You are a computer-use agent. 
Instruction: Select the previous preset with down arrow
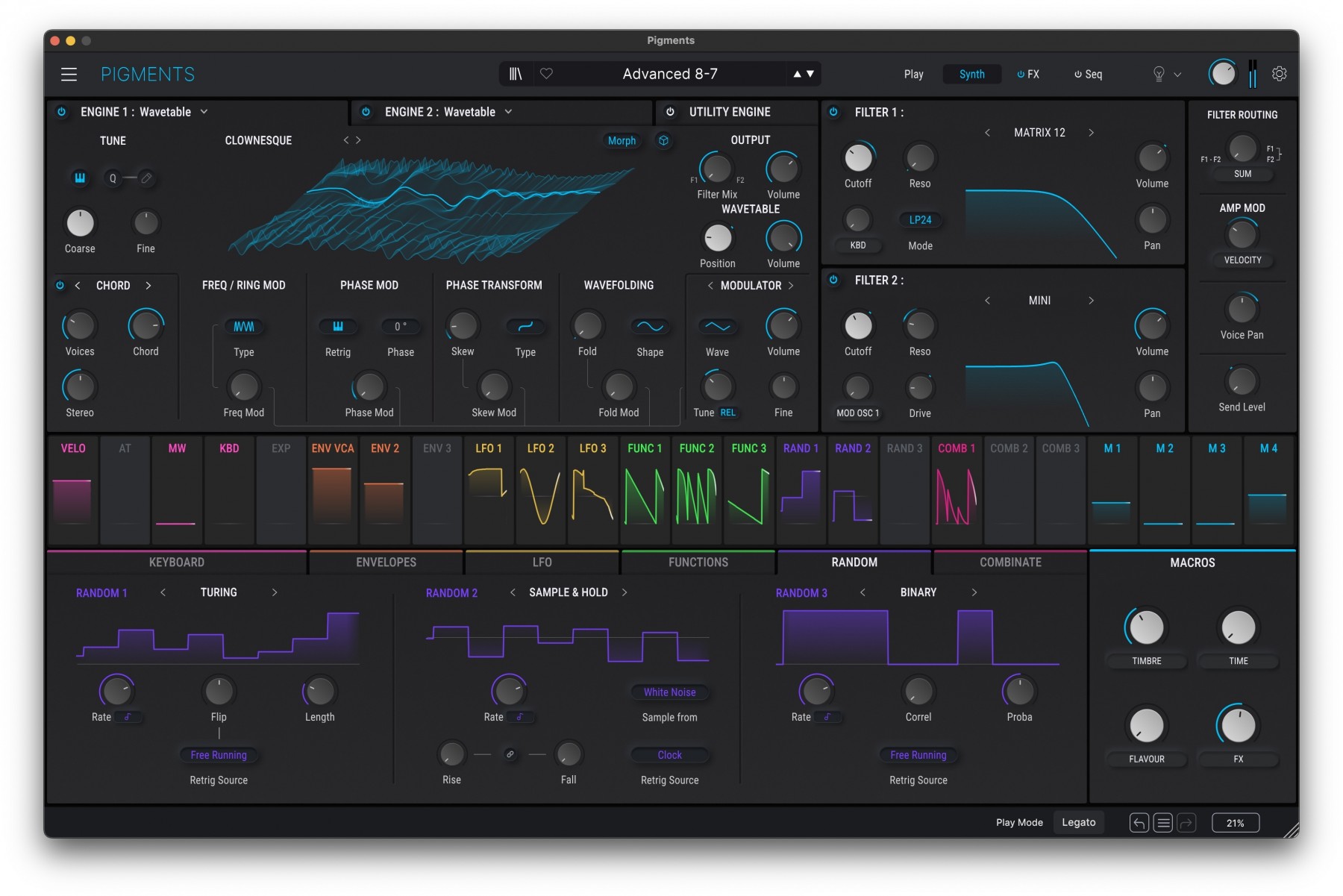coord(810,74)
